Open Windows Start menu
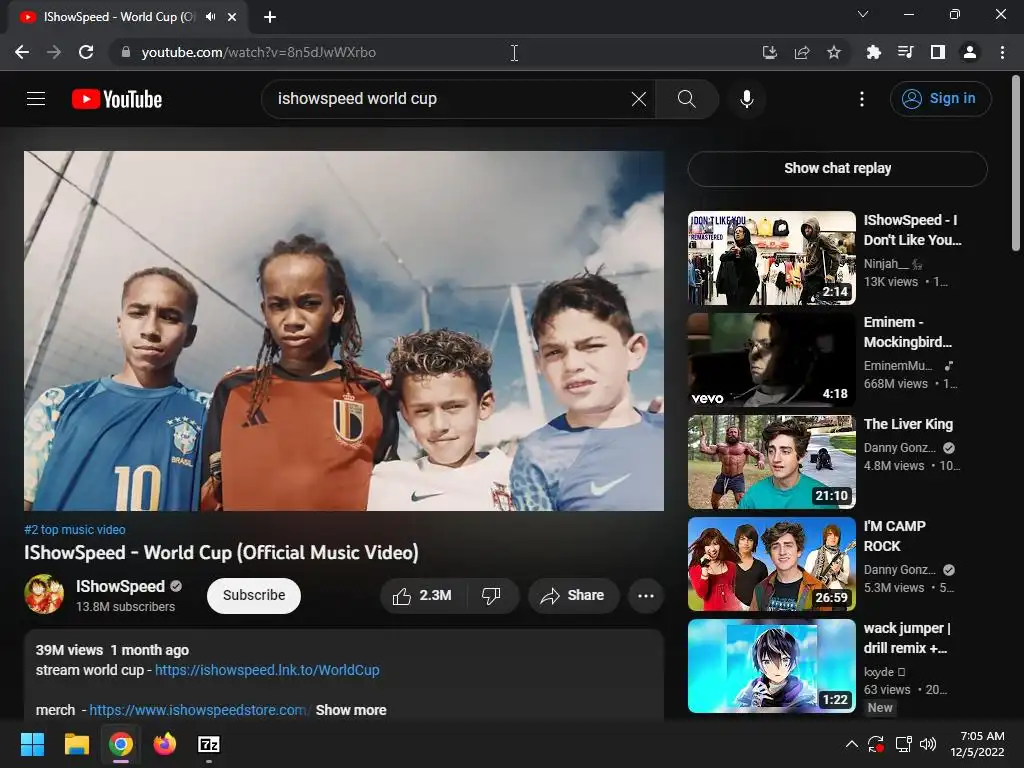 (x=32, y=744)
